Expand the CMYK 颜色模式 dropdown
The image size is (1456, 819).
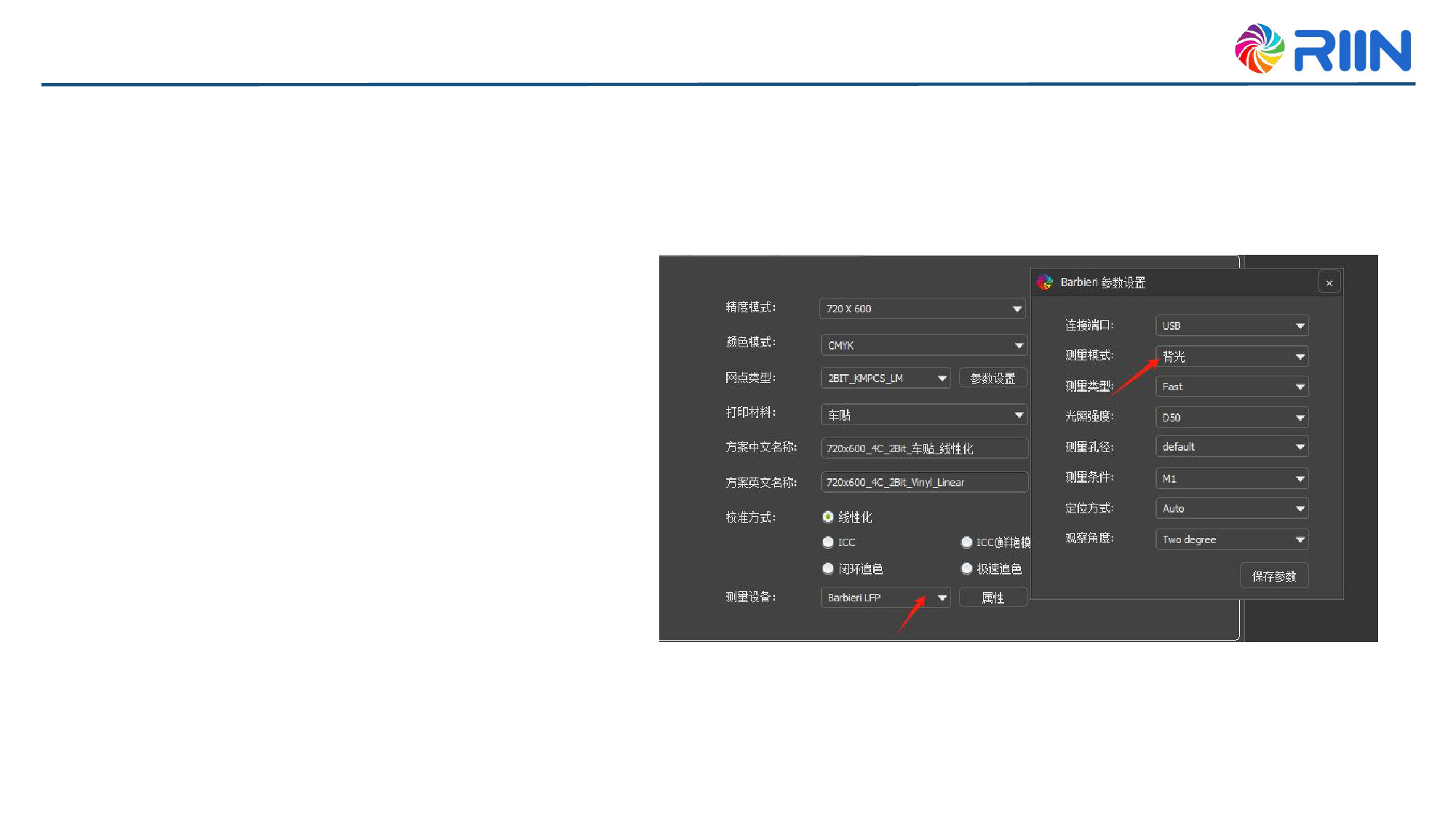(x=923, y=345)
